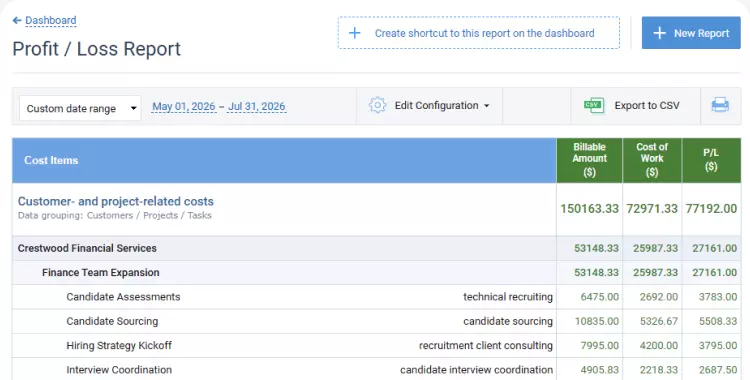Select the Hiring Strategy Kickoff task
This screenshot has width=750, height=380.
[119, 346]
